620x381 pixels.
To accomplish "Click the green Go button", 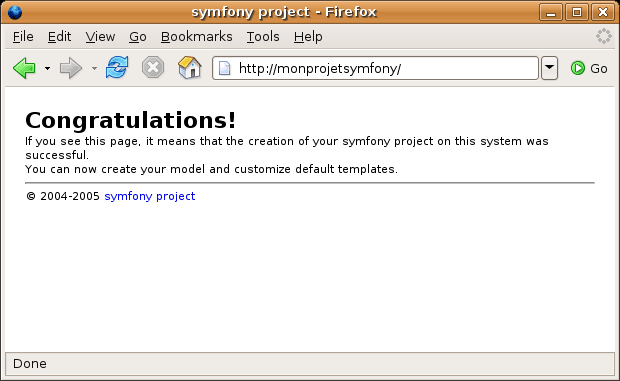I will click(589, 68).
